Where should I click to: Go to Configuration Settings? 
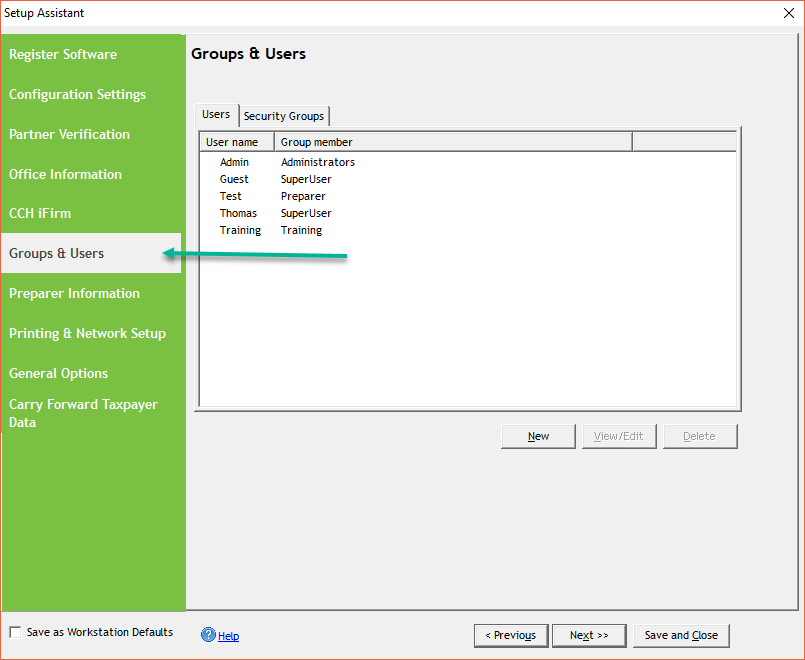point(78,94)
